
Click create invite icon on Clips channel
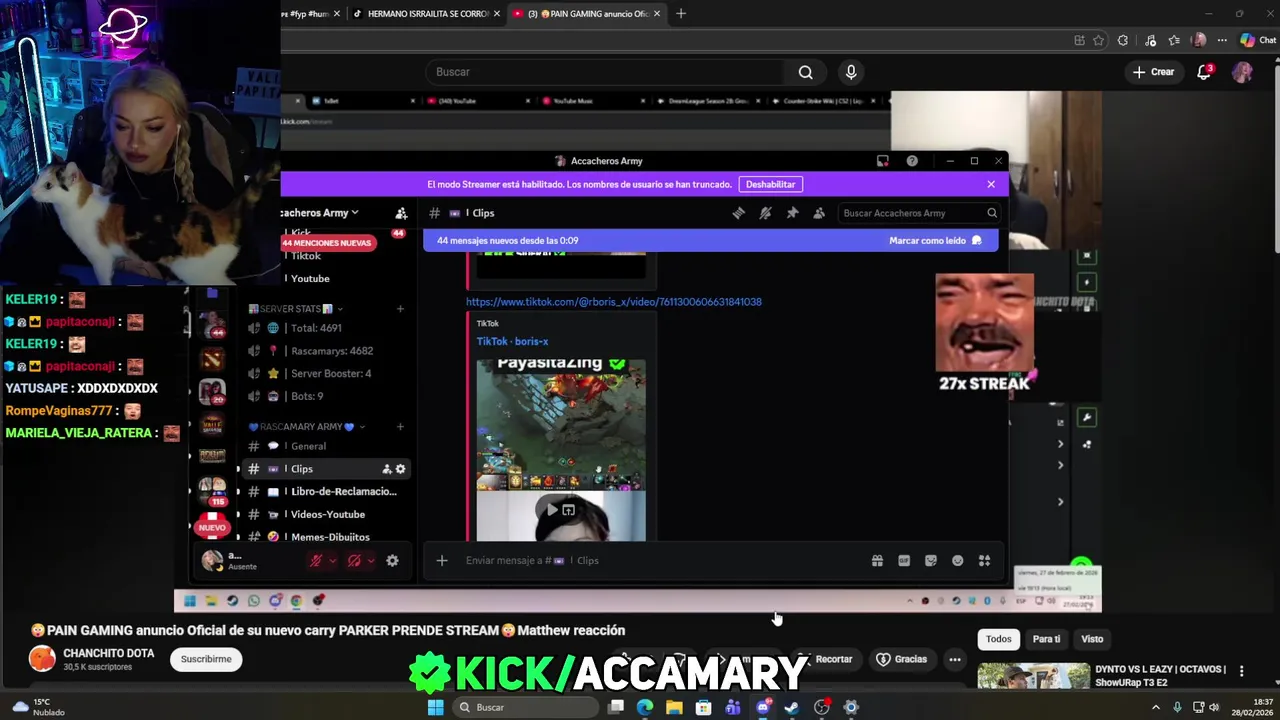[x=386, y=469]
